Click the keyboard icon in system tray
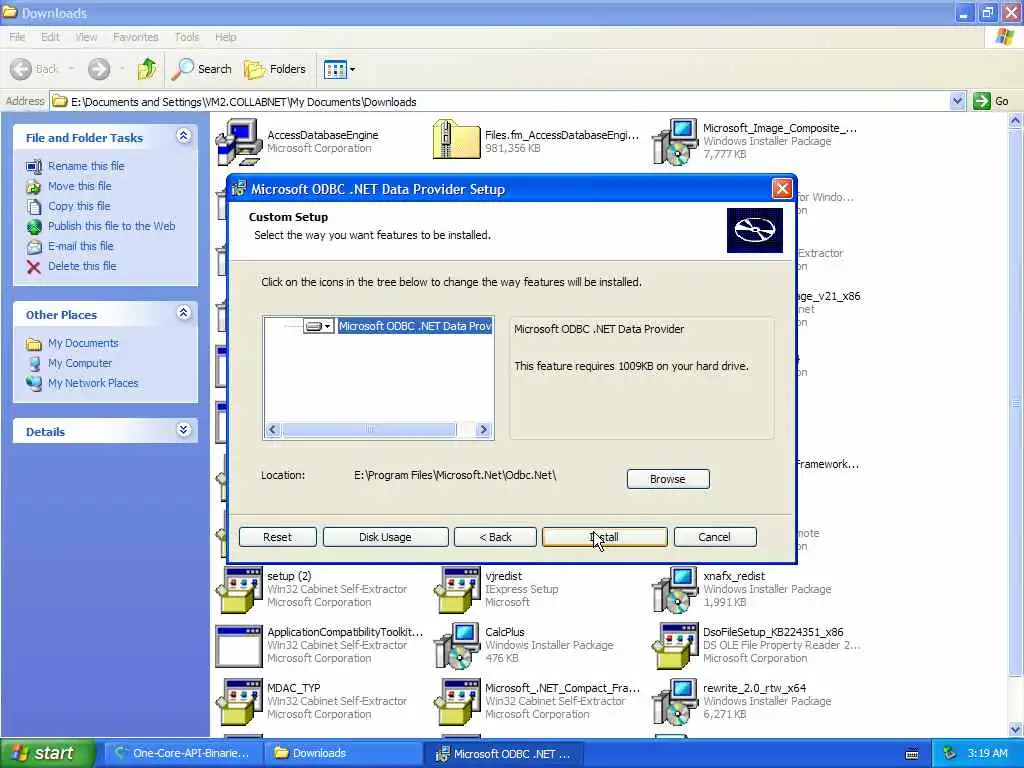The height and width of the screenshot is (768, 1024). [x=912, y=754]
